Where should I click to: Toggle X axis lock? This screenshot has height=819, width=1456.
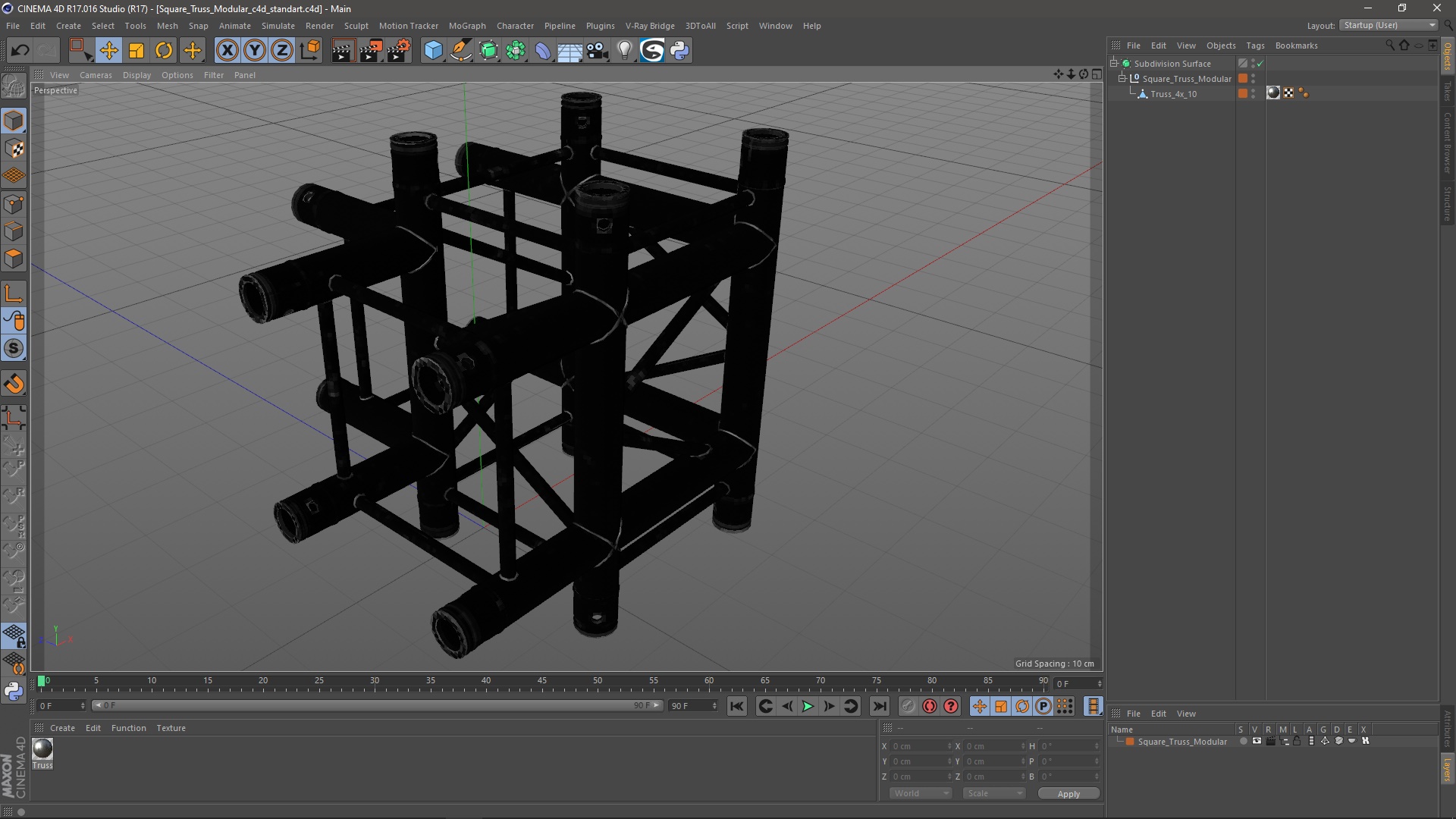(x=227, y=51)
